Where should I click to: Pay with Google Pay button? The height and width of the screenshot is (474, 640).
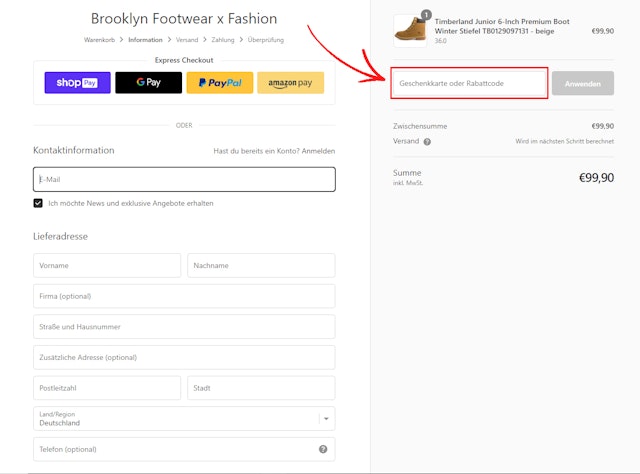coord(148,83)
